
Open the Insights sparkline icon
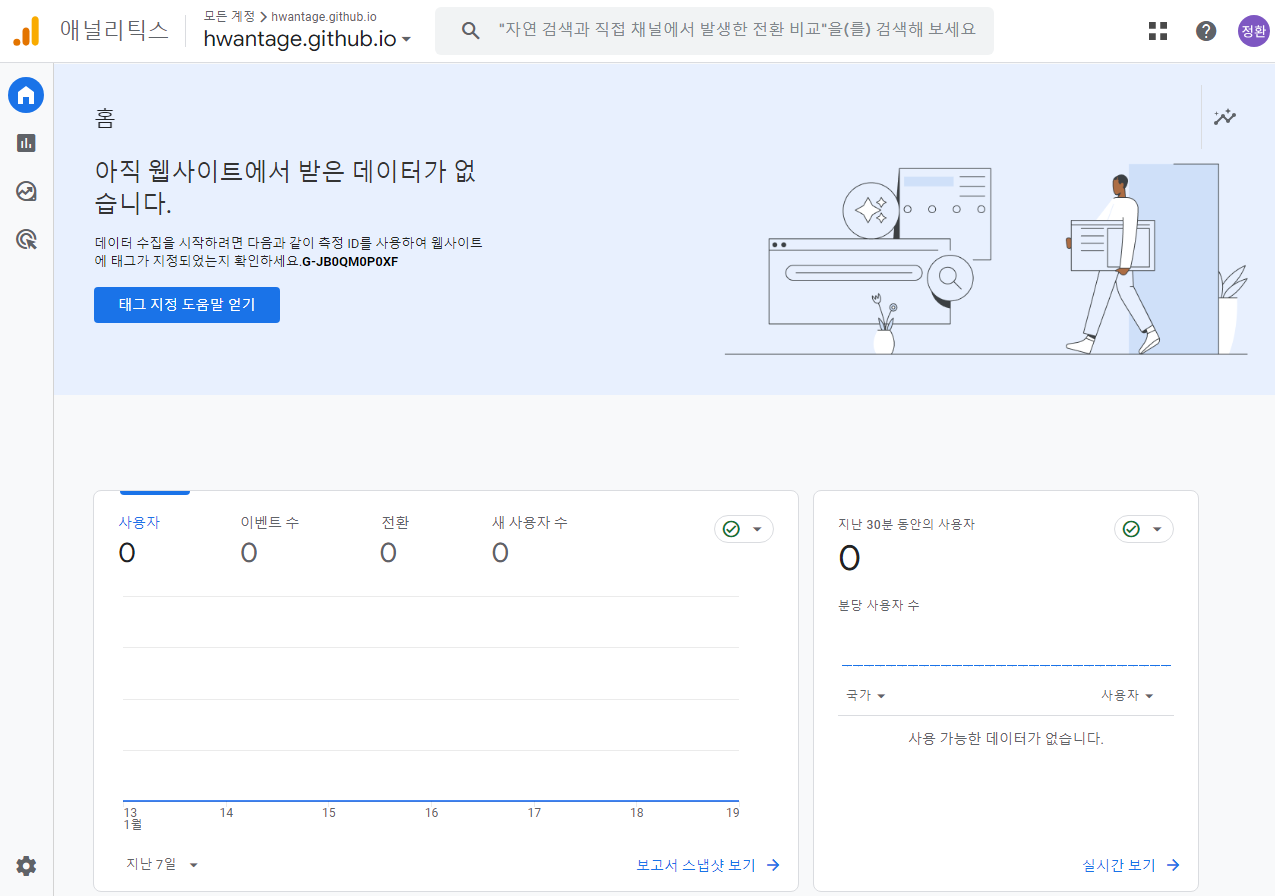1225,117
